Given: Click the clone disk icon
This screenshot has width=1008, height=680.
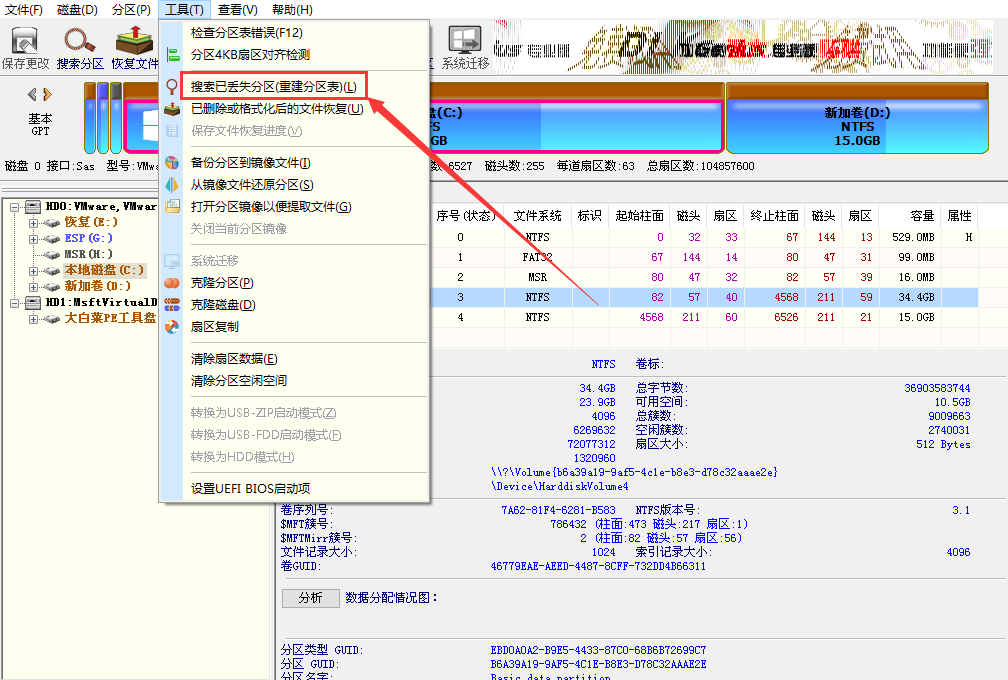Looking at the screenshot, I should (x=172, y=305).
